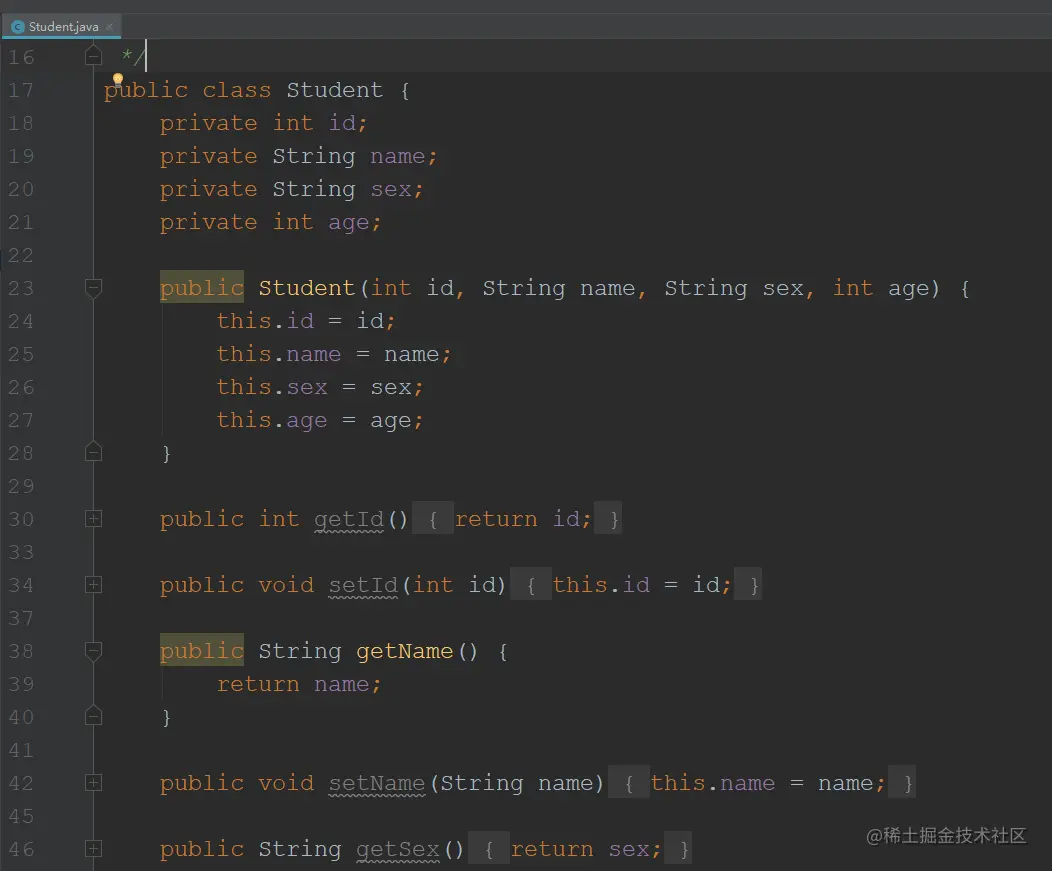Expand the folded setId method on line 34

coord(93,585)
